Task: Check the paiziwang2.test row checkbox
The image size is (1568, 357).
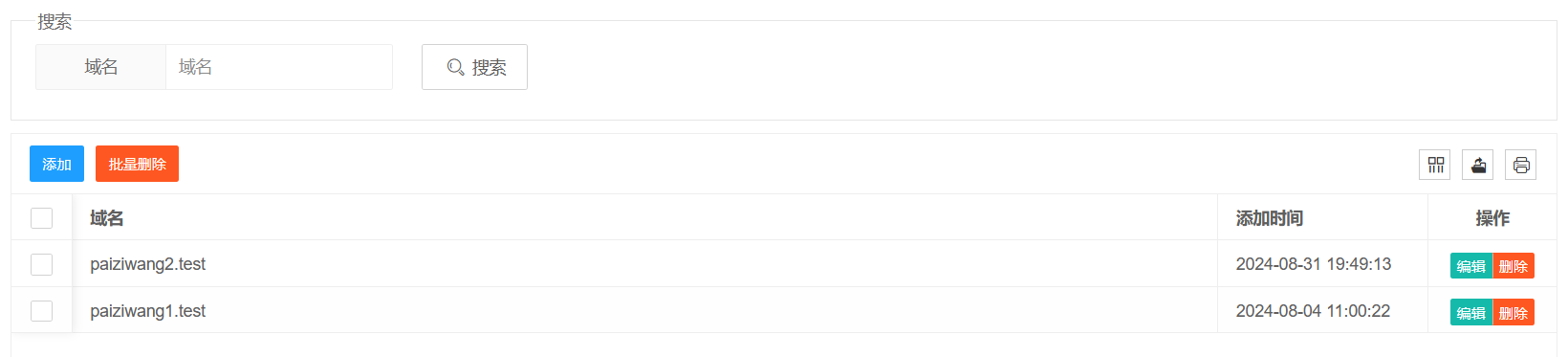Action: (41, 264)
